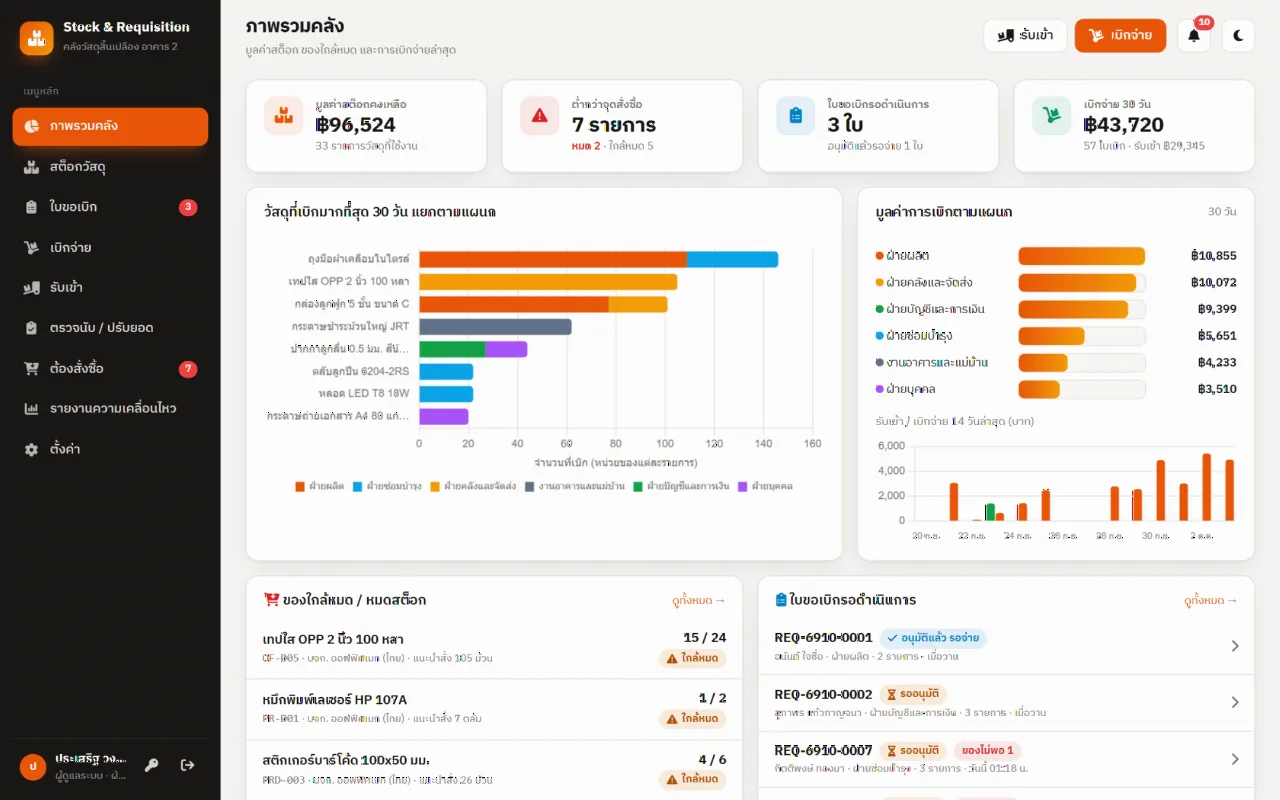The image size is (1280, 800).
Task: Click the user avatar in sidebar footer
Action: (33, 767)
